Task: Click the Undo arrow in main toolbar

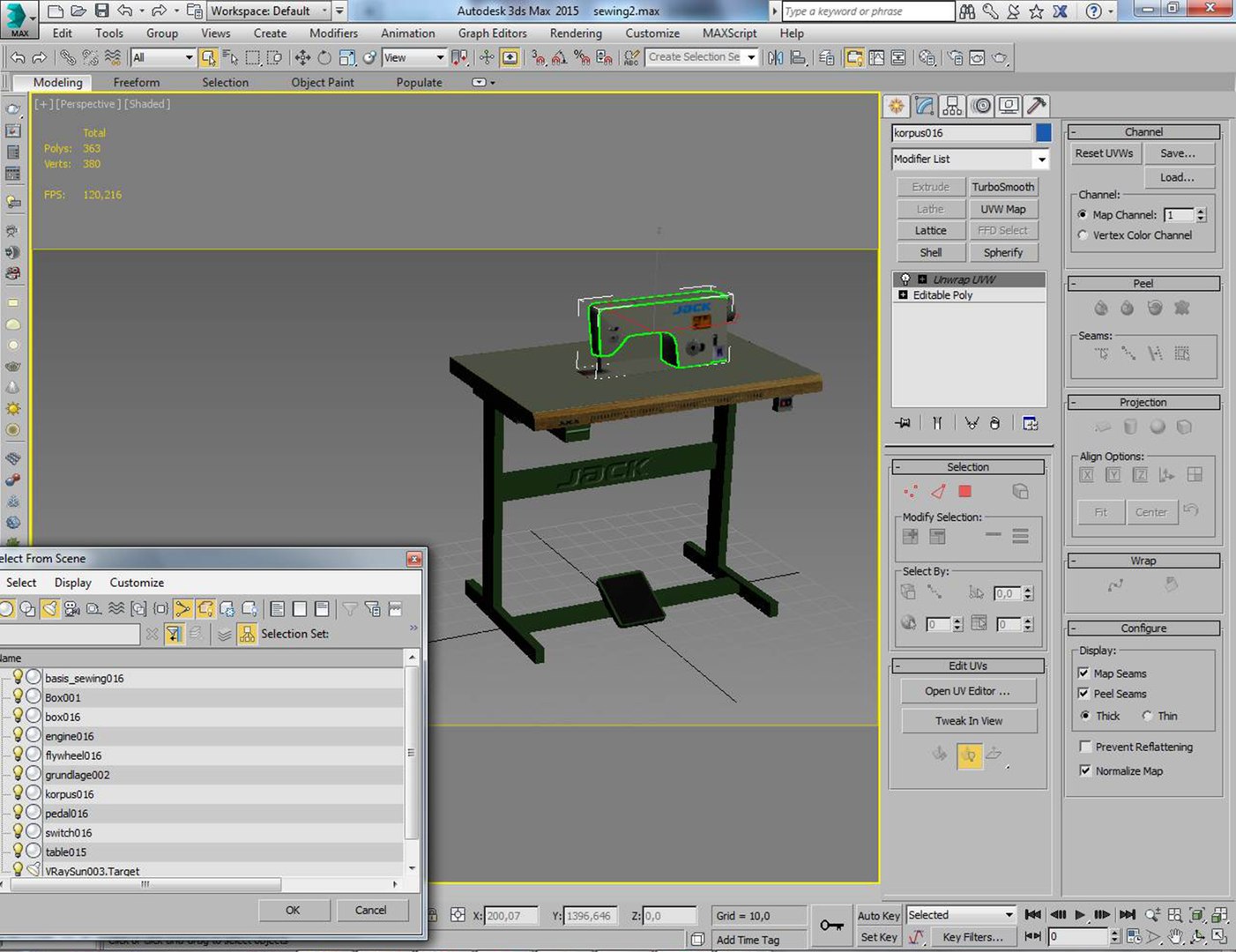Action: [18, 58]
